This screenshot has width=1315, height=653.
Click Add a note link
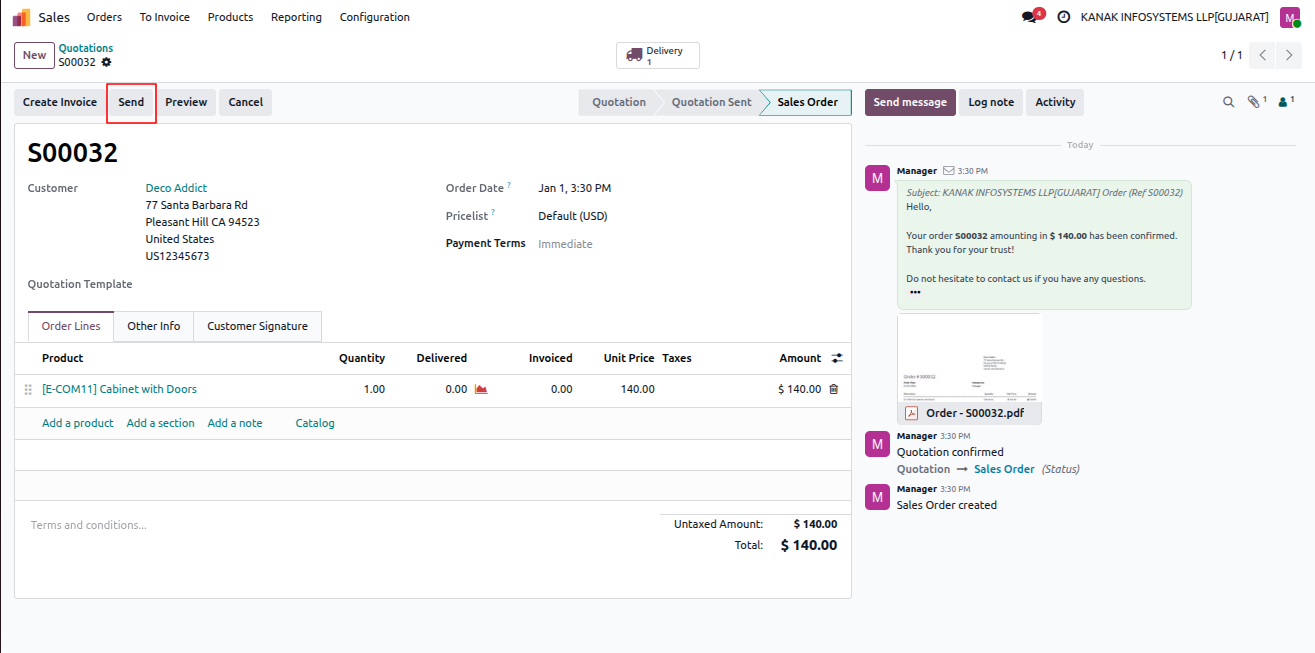pyautogui.click(x=235, y=423)
